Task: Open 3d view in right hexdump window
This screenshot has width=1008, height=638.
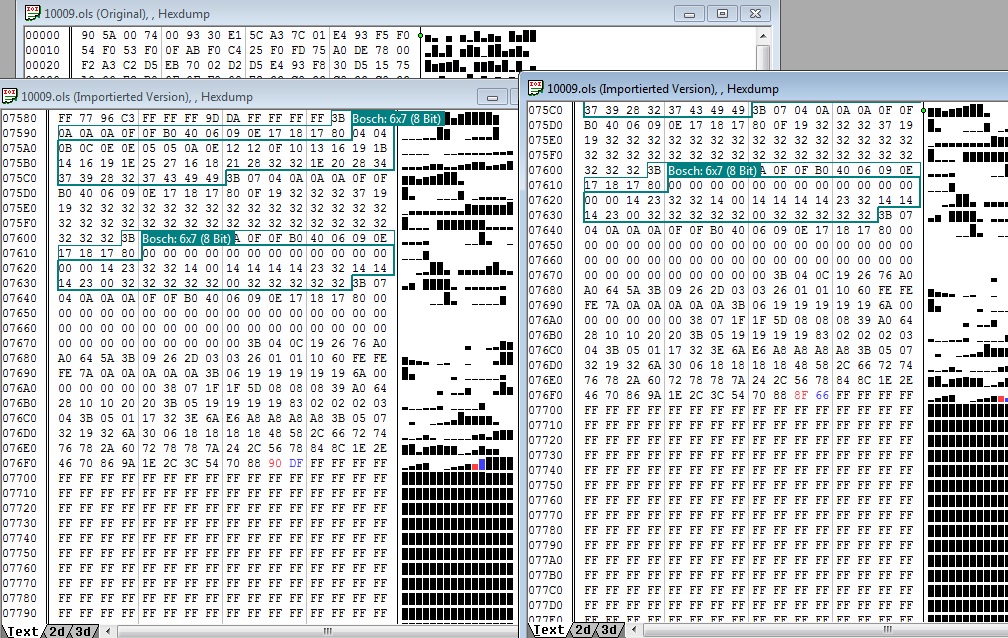Action: point(609,629)
